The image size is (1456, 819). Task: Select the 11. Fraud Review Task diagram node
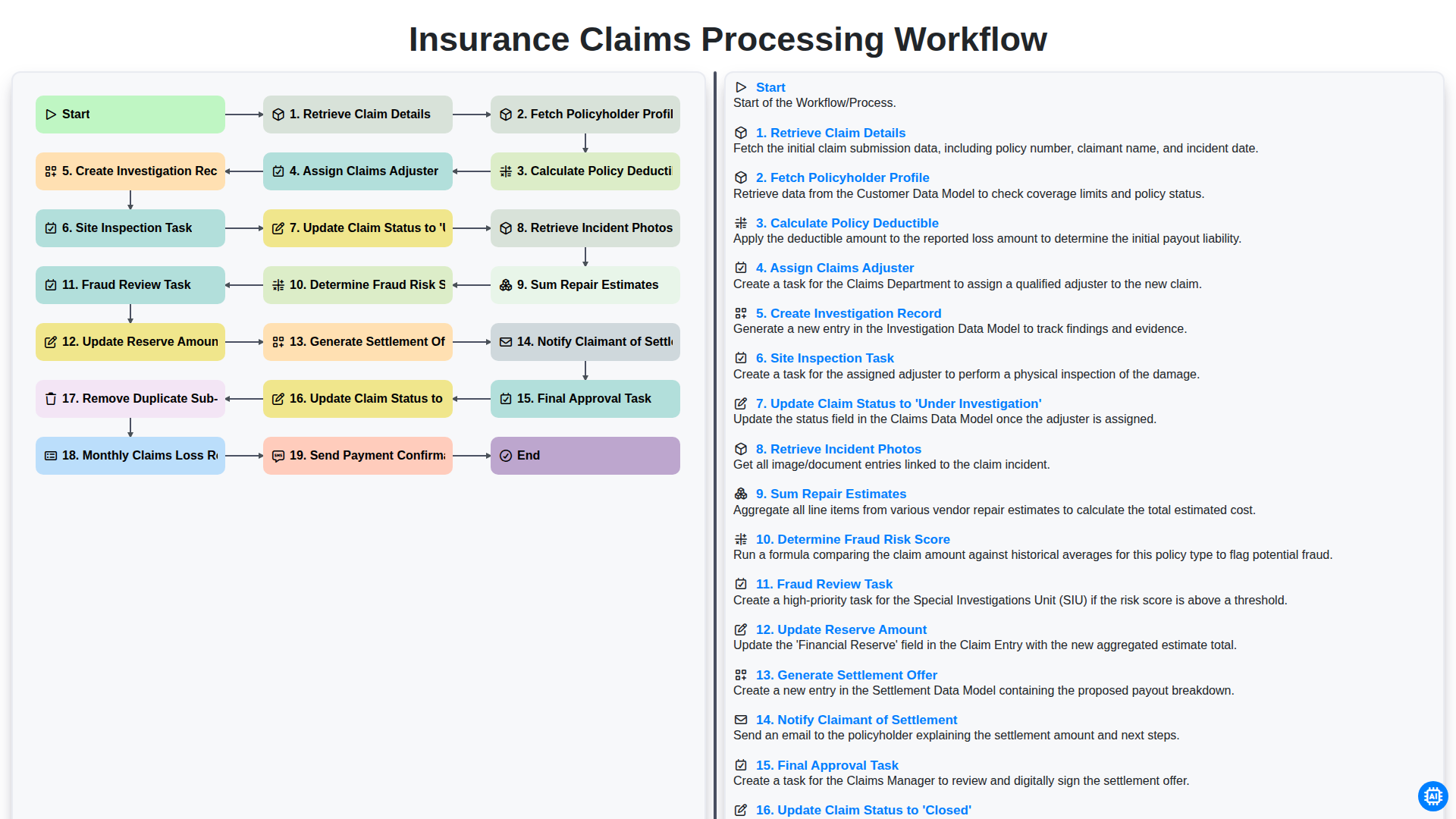(130, 285)
